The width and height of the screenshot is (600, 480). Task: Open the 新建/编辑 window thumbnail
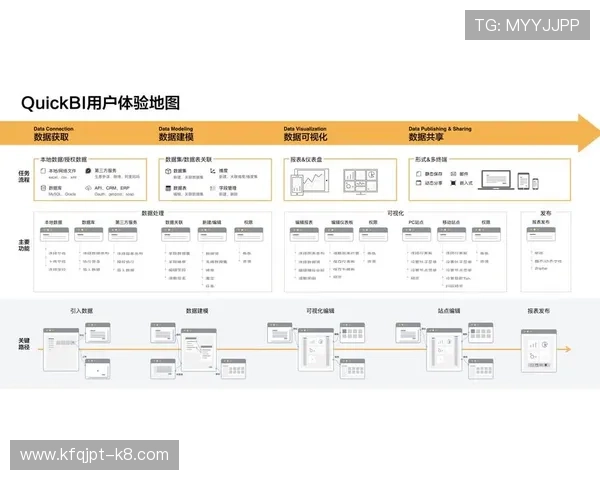pyautogui.click(x=212, y=234)
